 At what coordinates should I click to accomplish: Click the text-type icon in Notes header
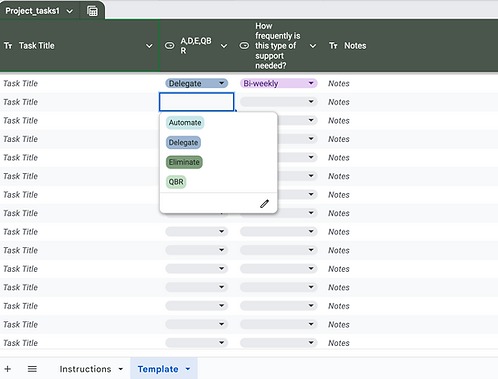click(333, 46)
